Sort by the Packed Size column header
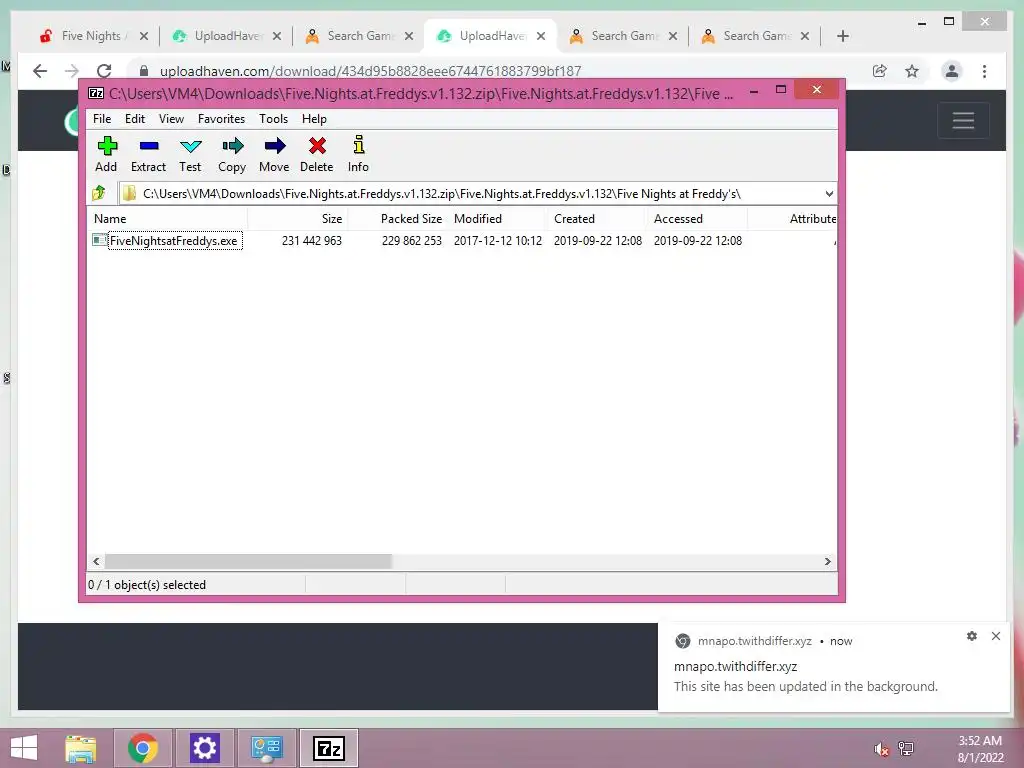 tap(398, 219)
